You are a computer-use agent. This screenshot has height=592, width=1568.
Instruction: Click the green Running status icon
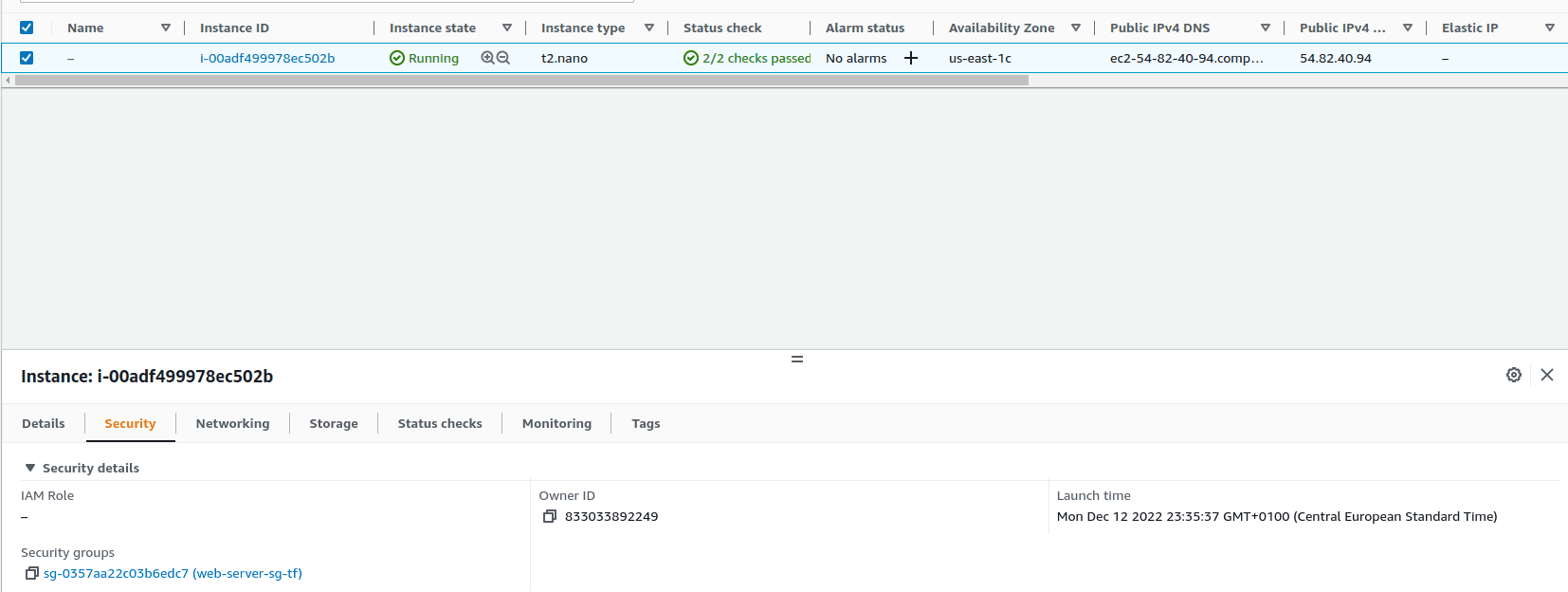click(x=397, y=58)
